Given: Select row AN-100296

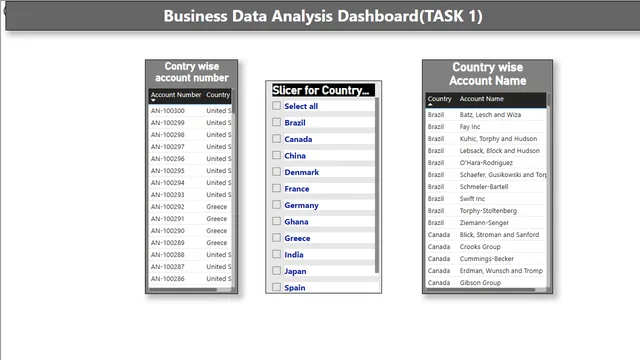Looking at the screenshot, I should pyautogui.click(x=190, y=158).
